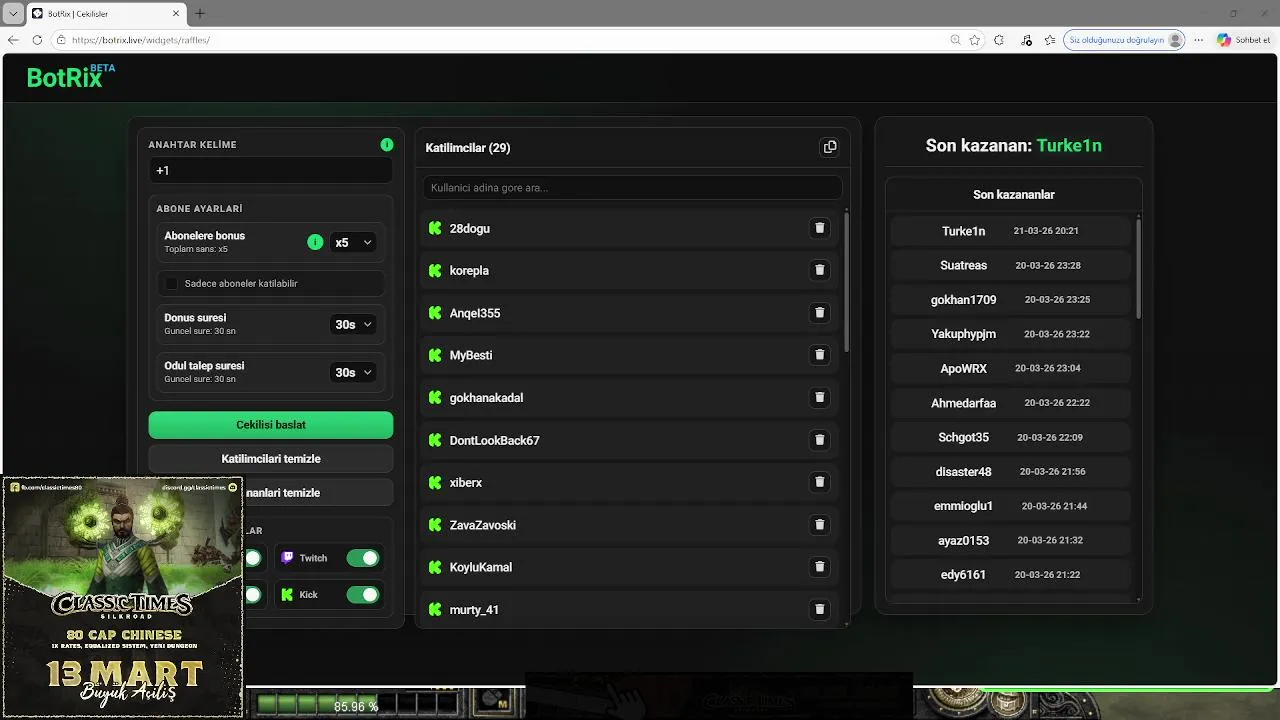The height and width of the screenshot is (720, 1280).
Task: Select winner row Turke1n
Action: pos(1011,231)
